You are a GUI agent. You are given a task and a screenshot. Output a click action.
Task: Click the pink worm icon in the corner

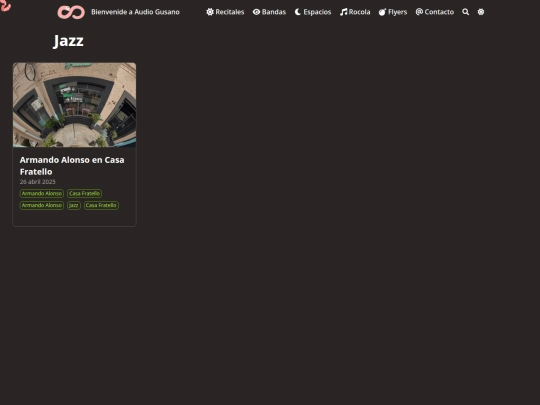click(x=5, y=6)
